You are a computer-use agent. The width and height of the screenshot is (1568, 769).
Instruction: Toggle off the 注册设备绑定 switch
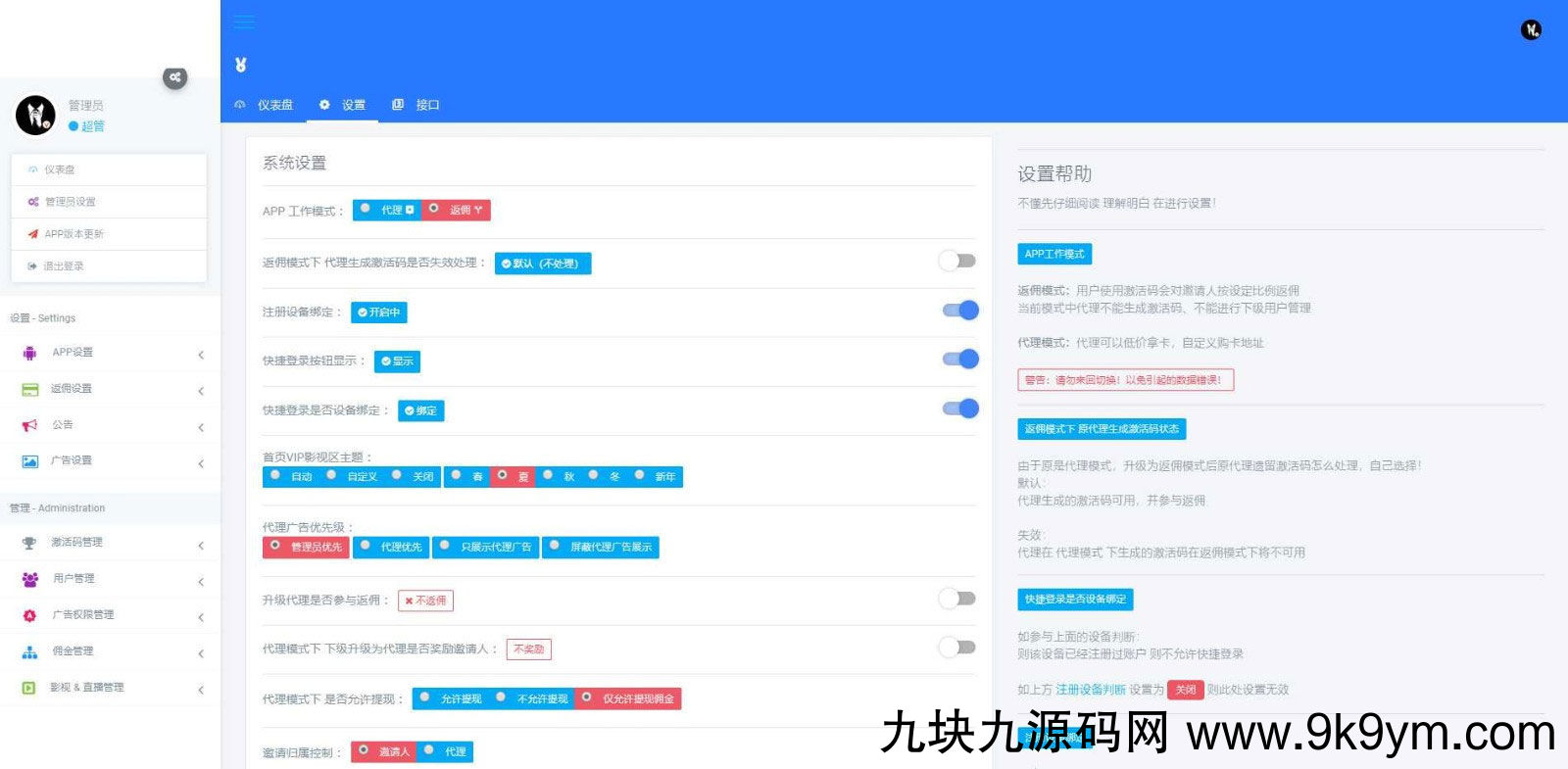959,311
